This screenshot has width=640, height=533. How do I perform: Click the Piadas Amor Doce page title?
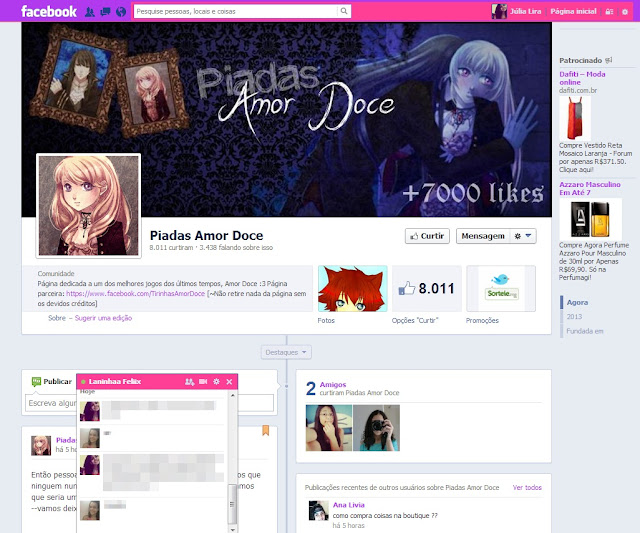(x=207, y=235)
